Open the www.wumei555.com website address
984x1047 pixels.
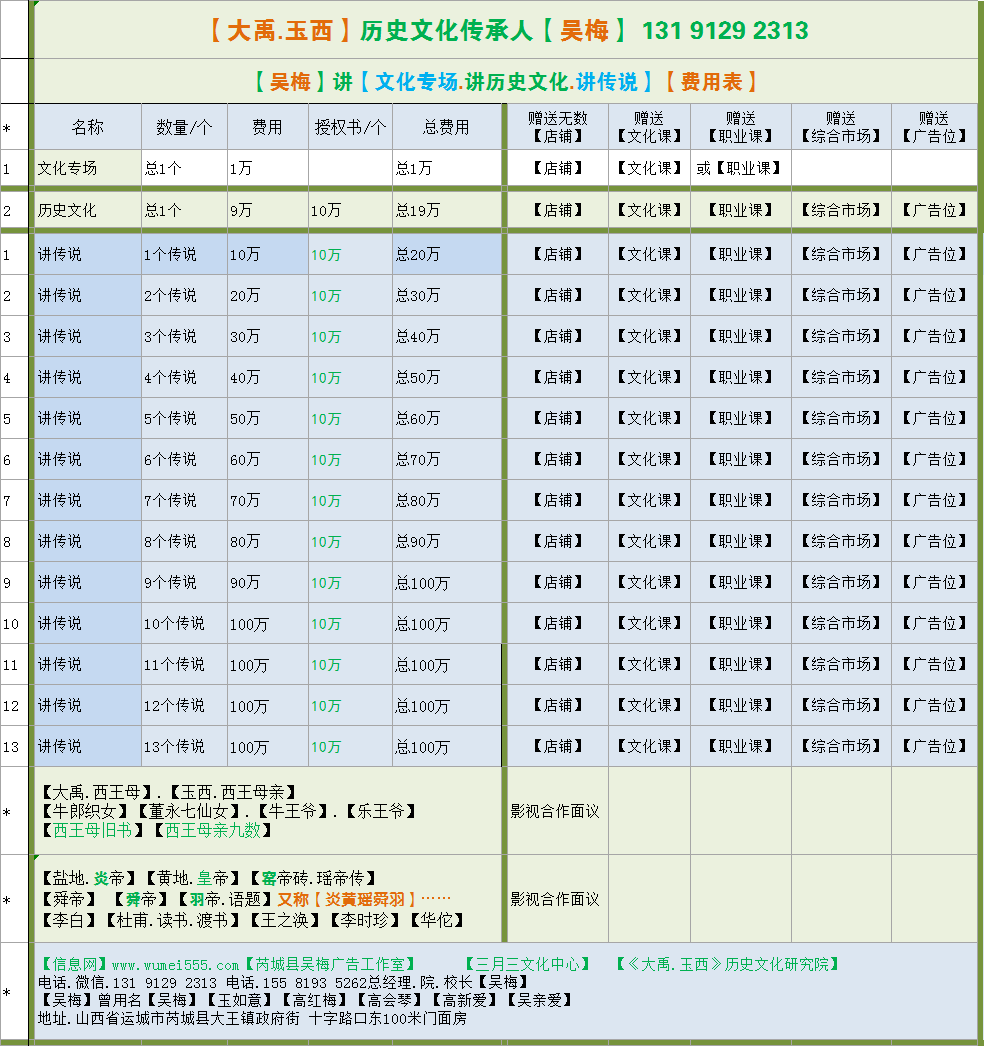176,965
